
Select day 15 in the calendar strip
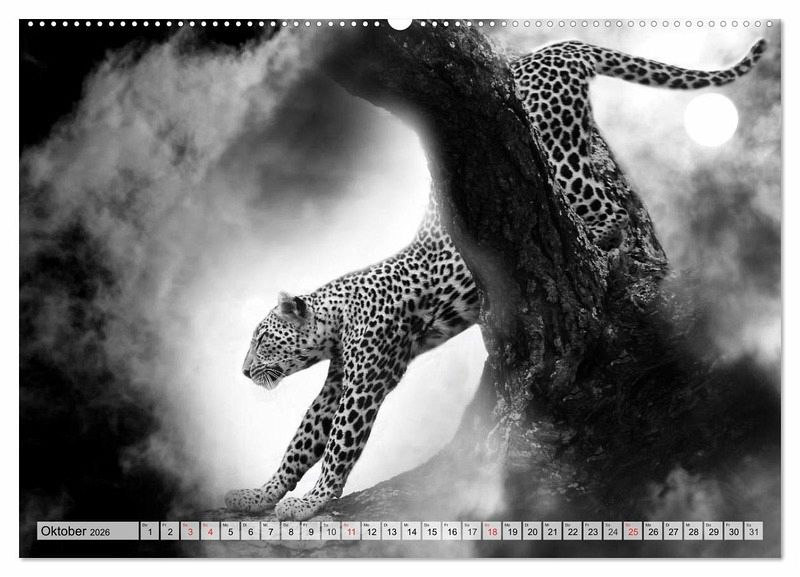pos(431,531)
